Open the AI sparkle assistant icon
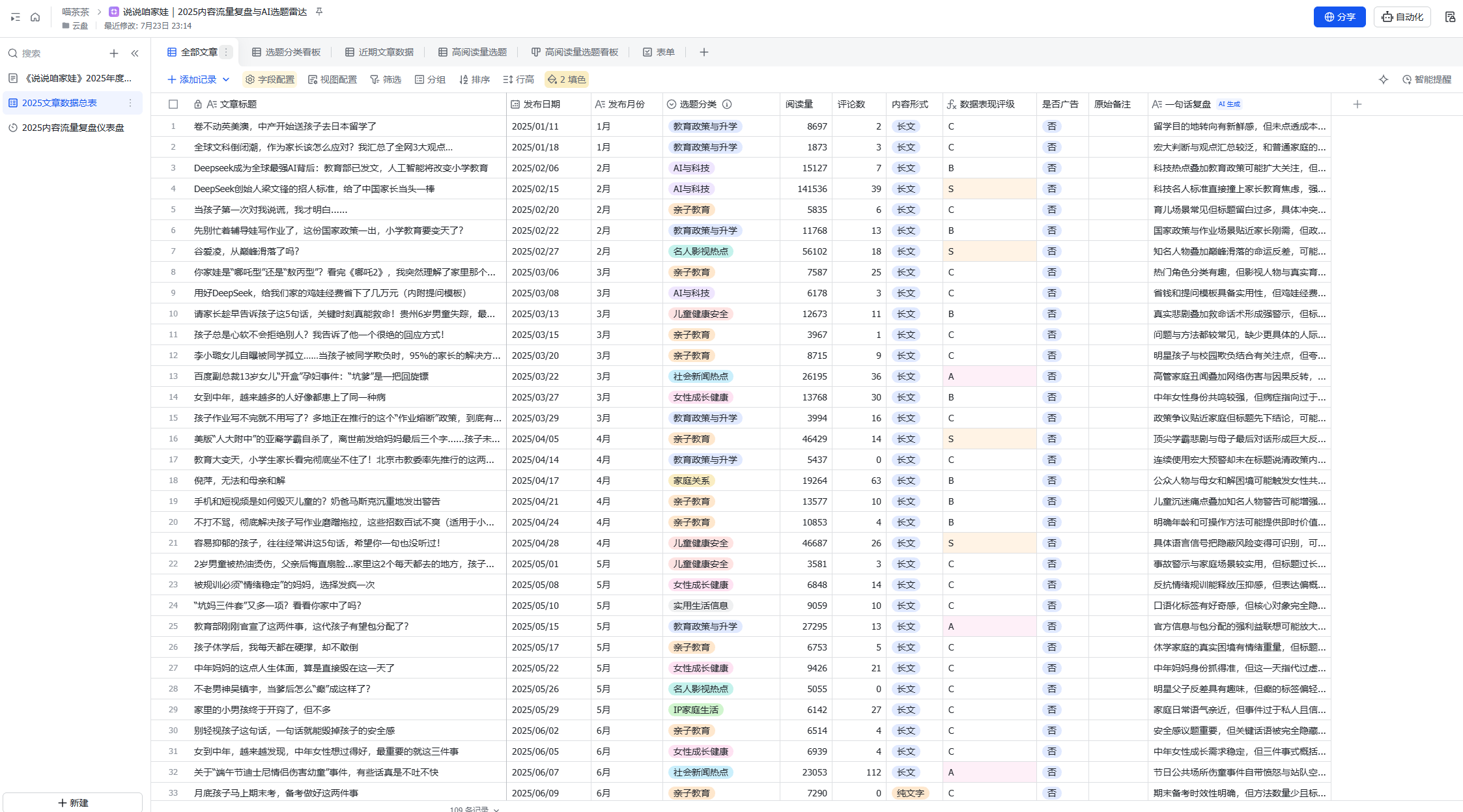 [1384, 79]
